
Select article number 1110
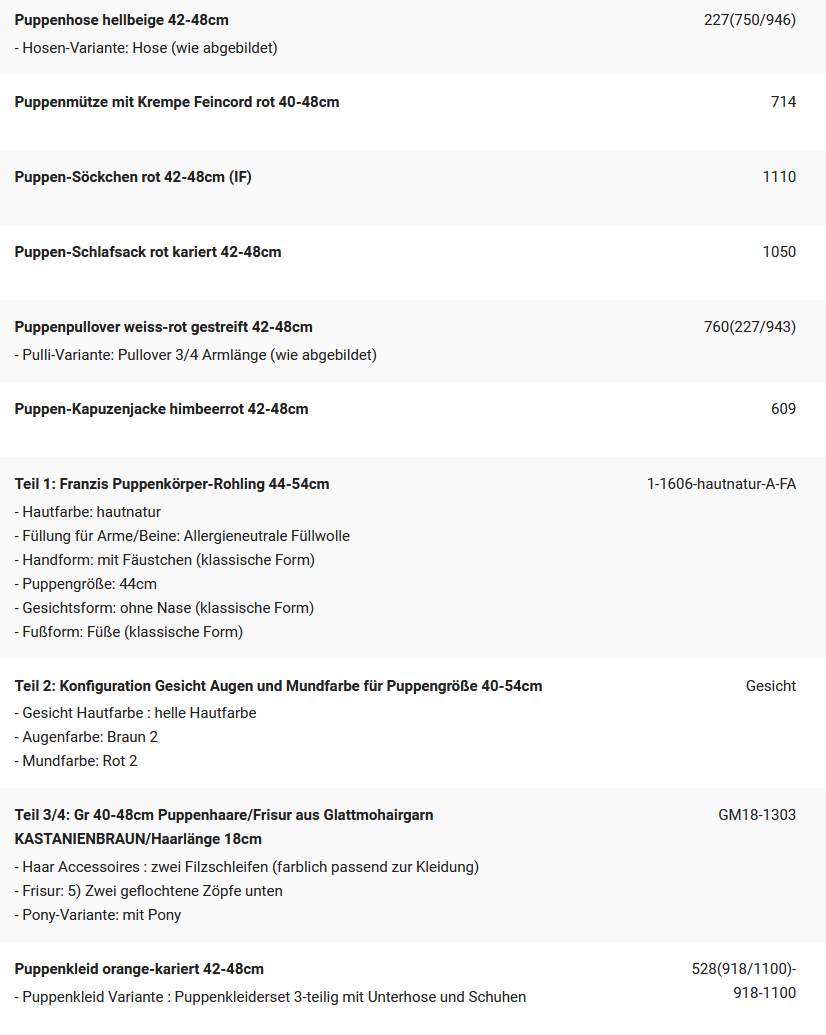click(x=779, y=177)
